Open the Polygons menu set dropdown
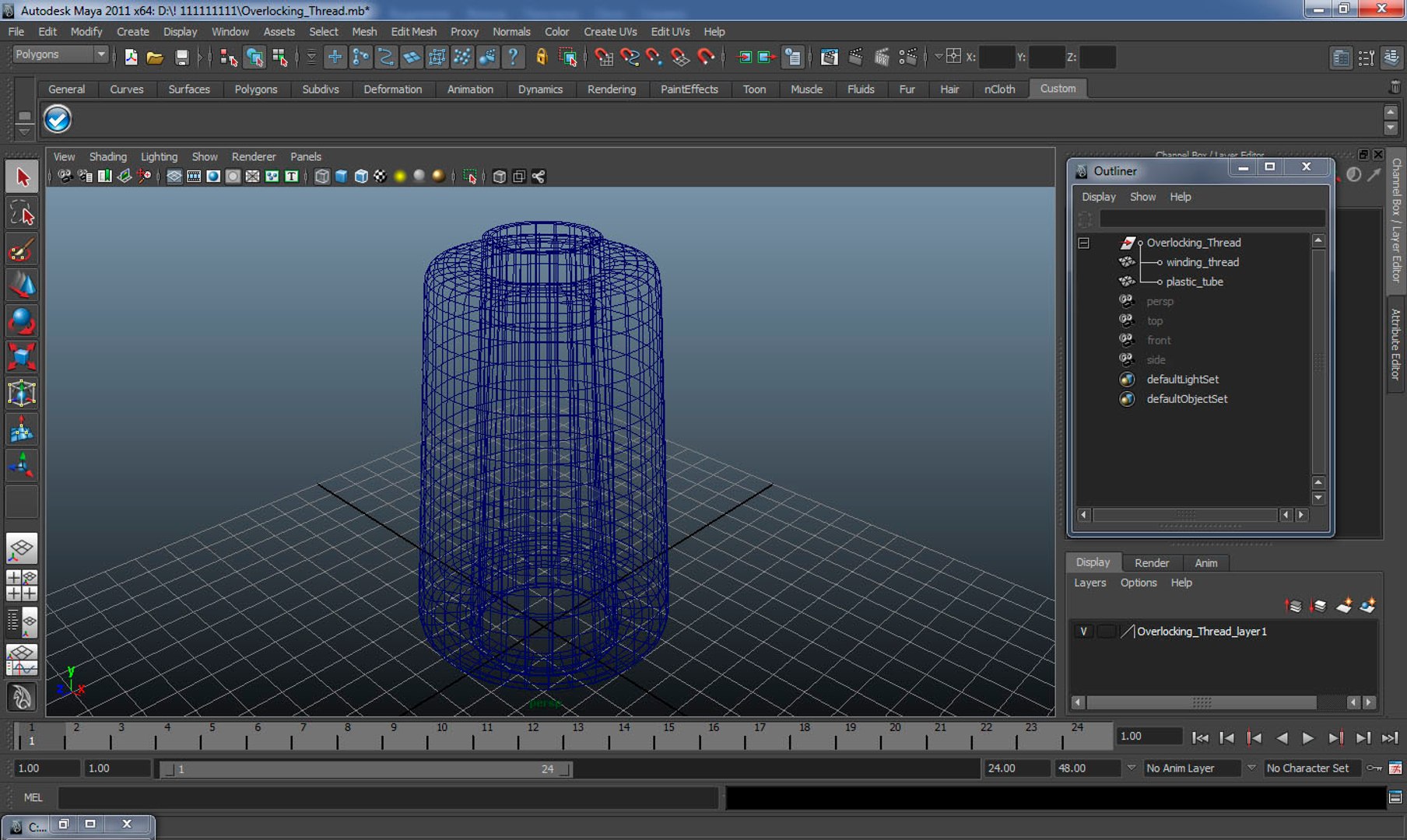Viewport: 1407px width, 840px height. [60, 54]
